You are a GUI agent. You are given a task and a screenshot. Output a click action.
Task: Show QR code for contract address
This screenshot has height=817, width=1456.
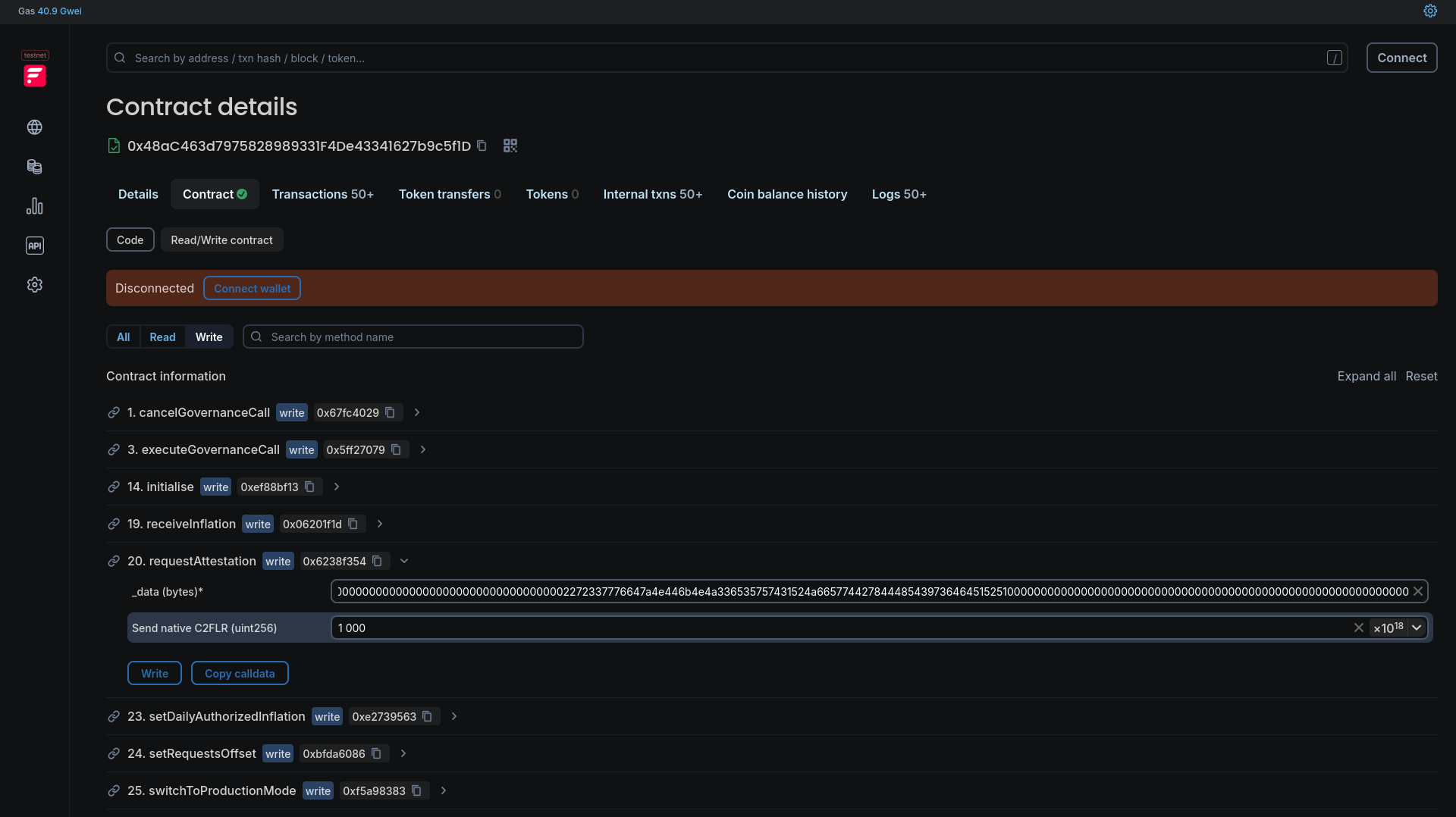point(510,146)
